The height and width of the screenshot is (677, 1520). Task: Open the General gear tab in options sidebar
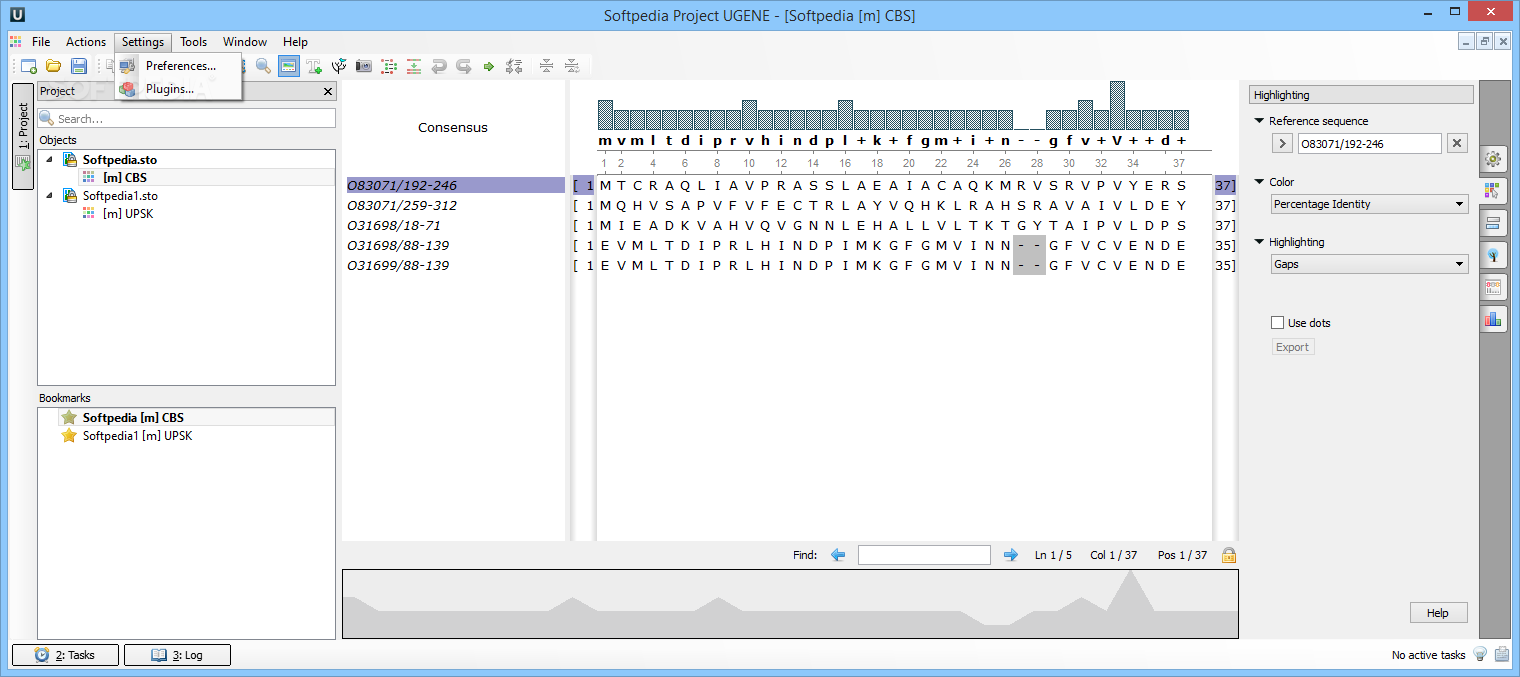pos(1494,158)
